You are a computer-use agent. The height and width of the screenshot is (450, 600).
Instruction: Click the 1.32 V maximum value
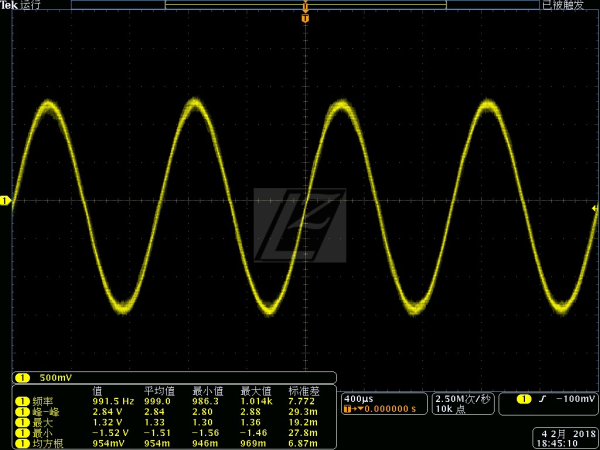click(108, 422)
